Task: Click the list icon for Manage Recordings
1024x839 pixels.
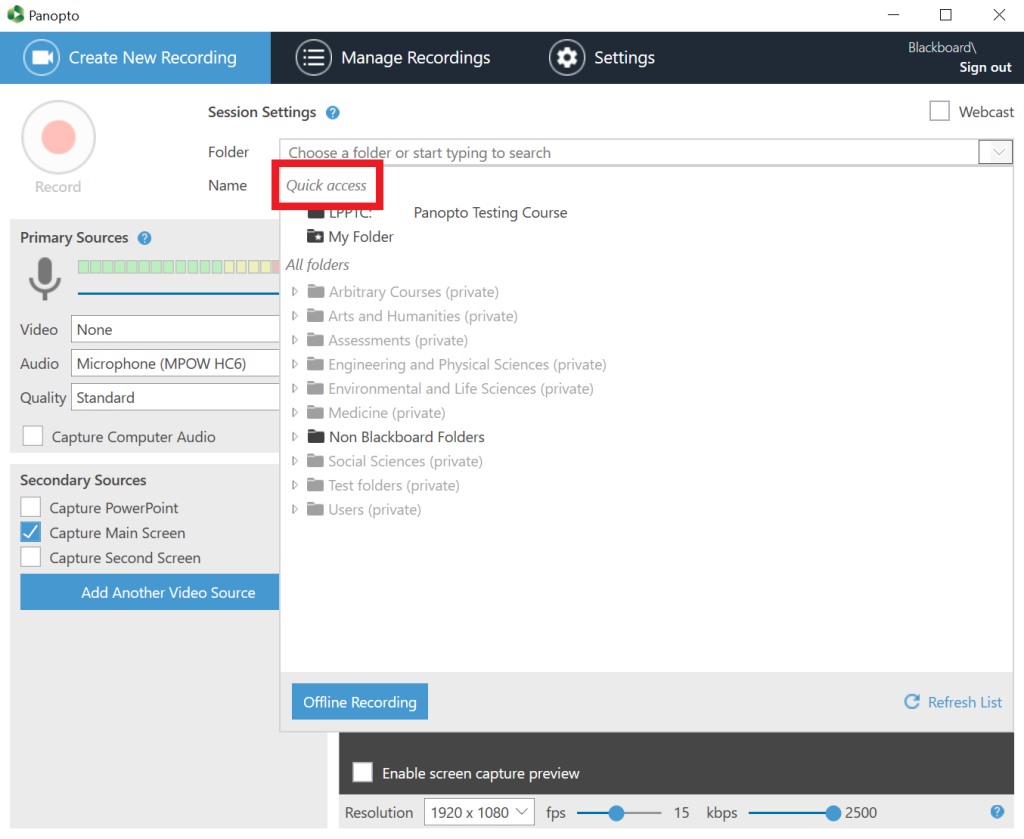Action: [x=313, y=57]
